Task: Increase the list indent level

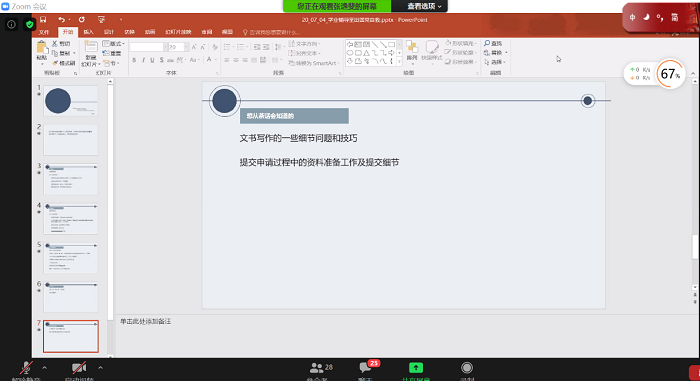Action: point(266,47)
